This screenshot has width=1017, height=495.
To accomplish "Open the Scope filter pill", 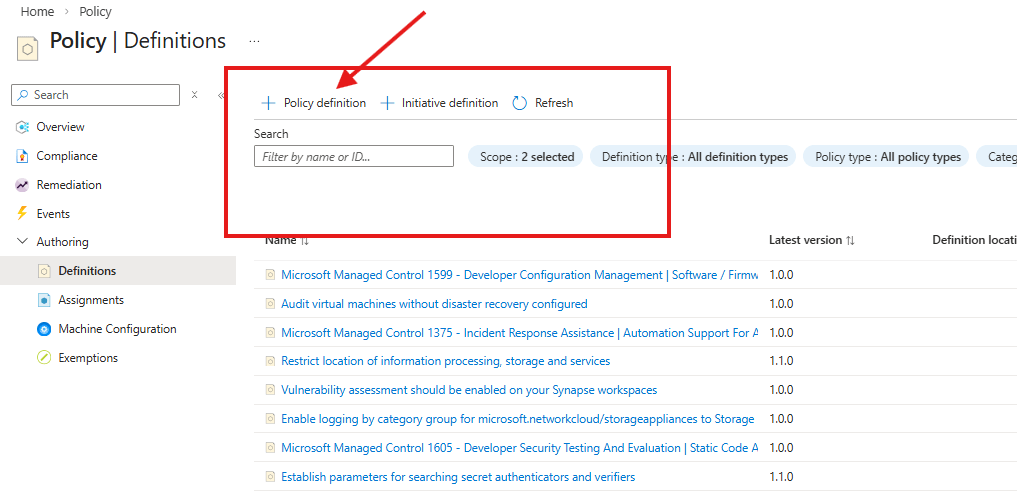I will click(527, 157).
